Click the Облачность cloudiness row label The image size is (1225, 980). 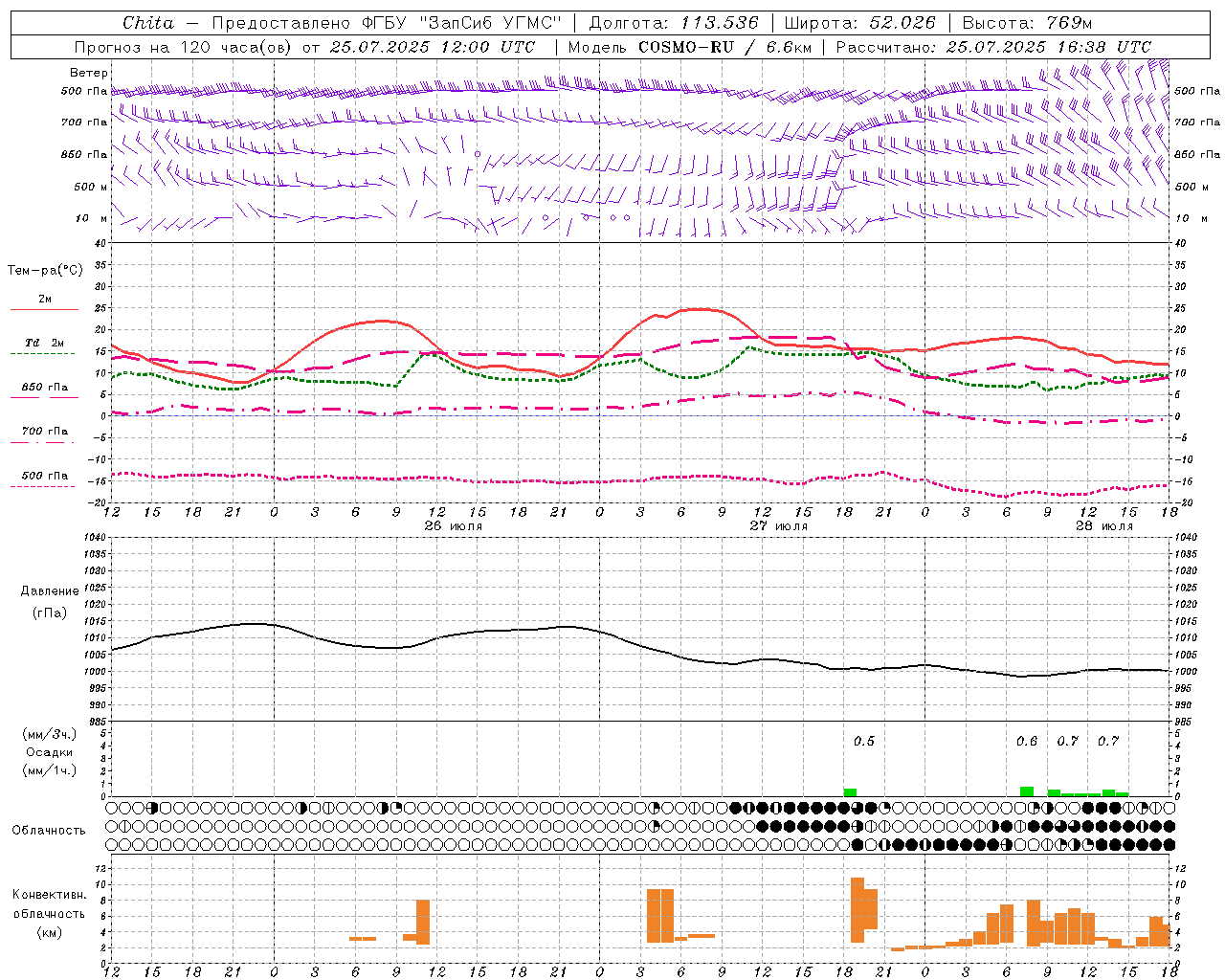tap(49, 830)
